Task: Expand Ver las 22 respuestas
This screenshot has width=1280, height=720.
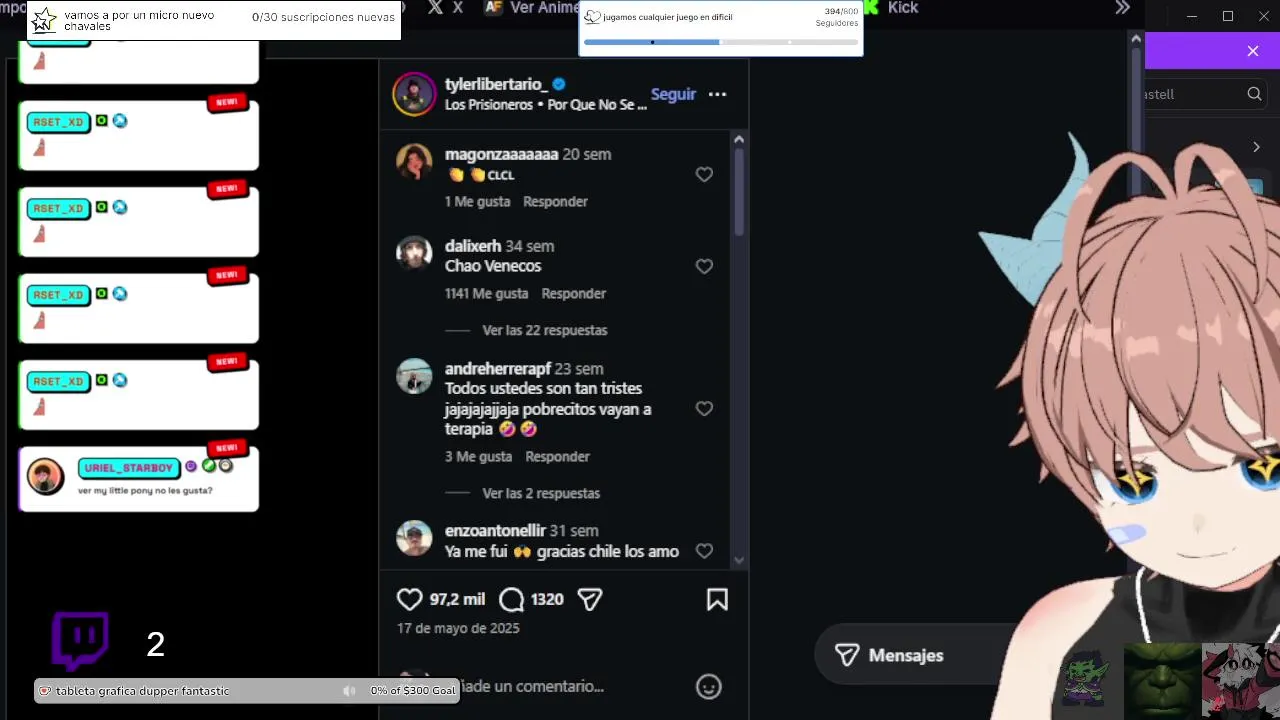Action: click(x=545, y=330)
